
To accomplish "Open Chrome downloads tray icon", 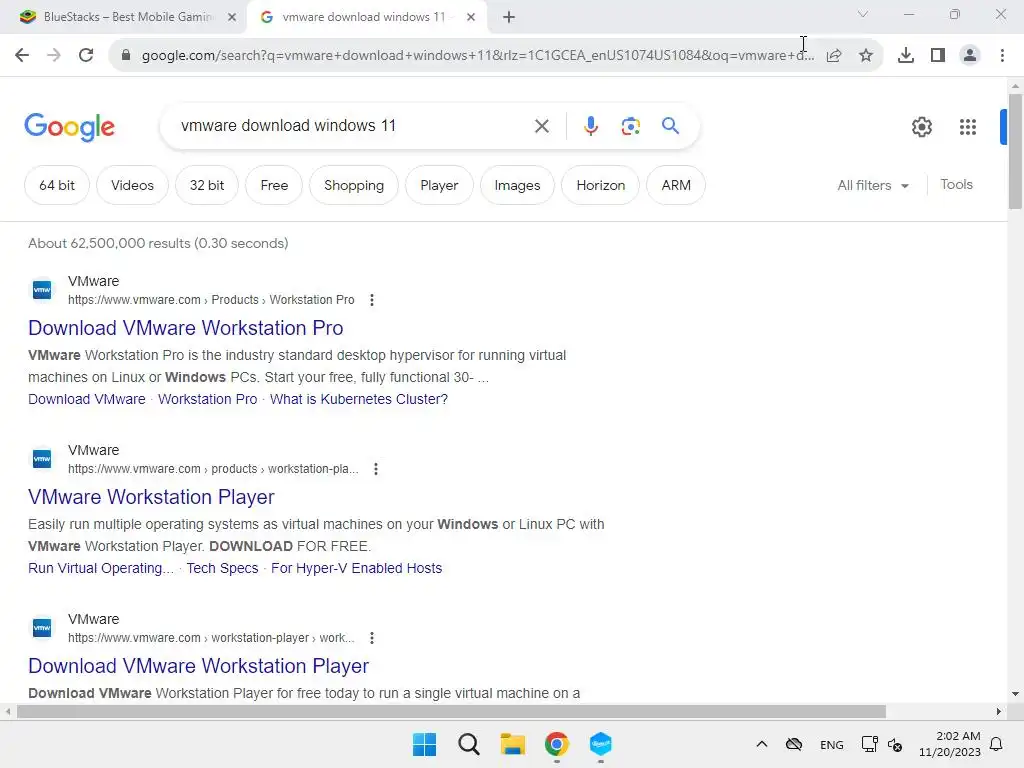I will [906, 56].
